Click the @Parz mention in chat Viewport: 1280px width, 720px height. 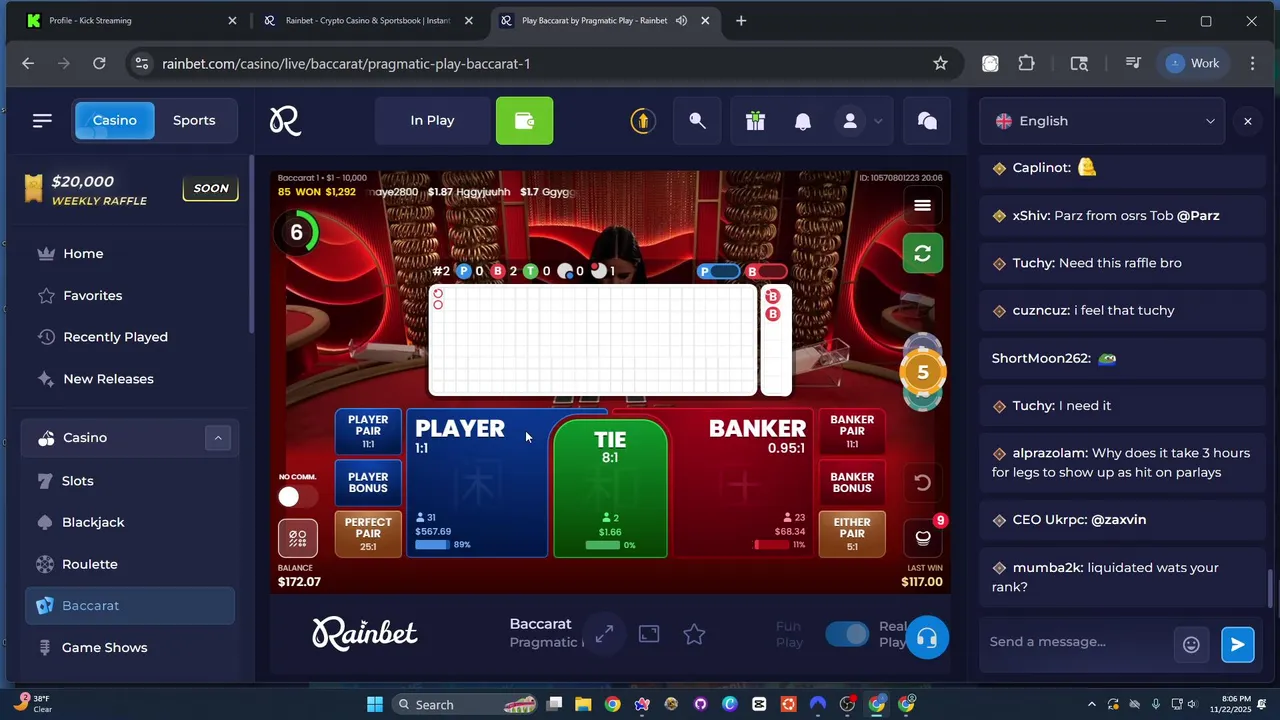click(x=1198, y=216)
